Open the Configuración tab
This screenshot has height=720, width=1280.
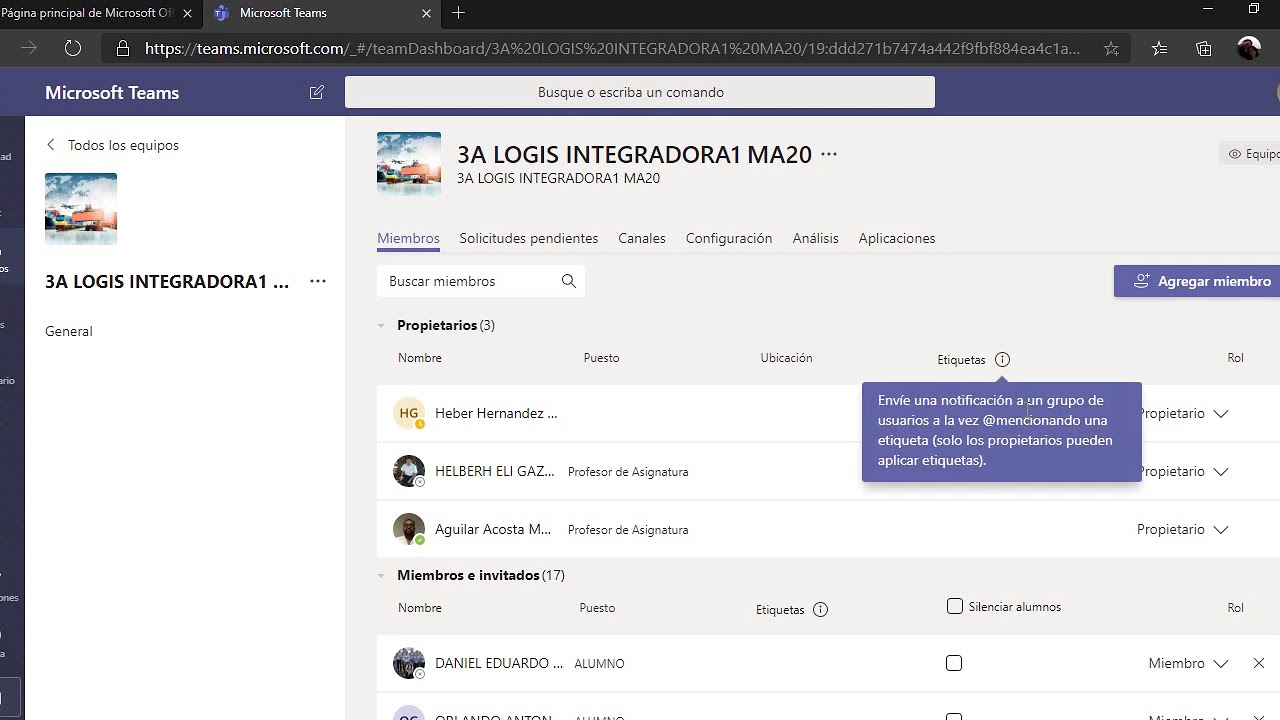(x=729, y=238)
